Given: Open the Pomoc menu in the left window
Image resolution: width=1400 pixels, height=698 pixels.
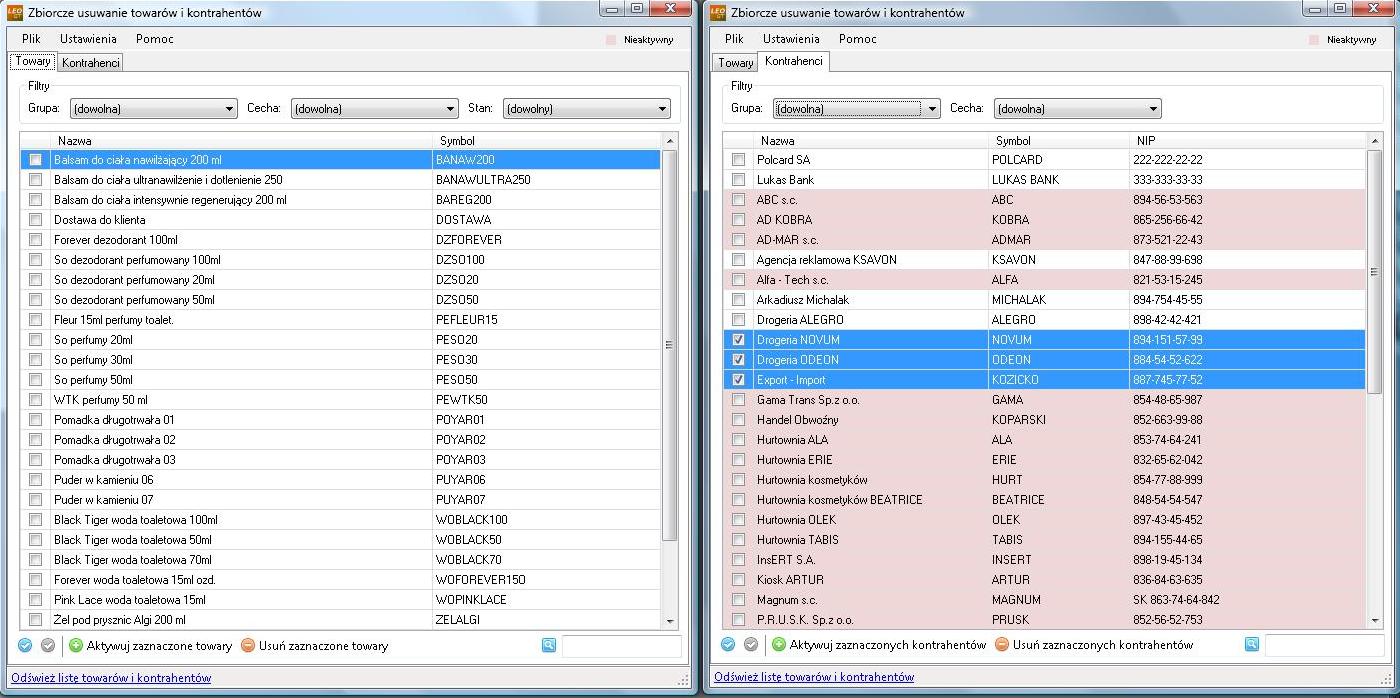Looking at the screenshot, I should [155, 39].
